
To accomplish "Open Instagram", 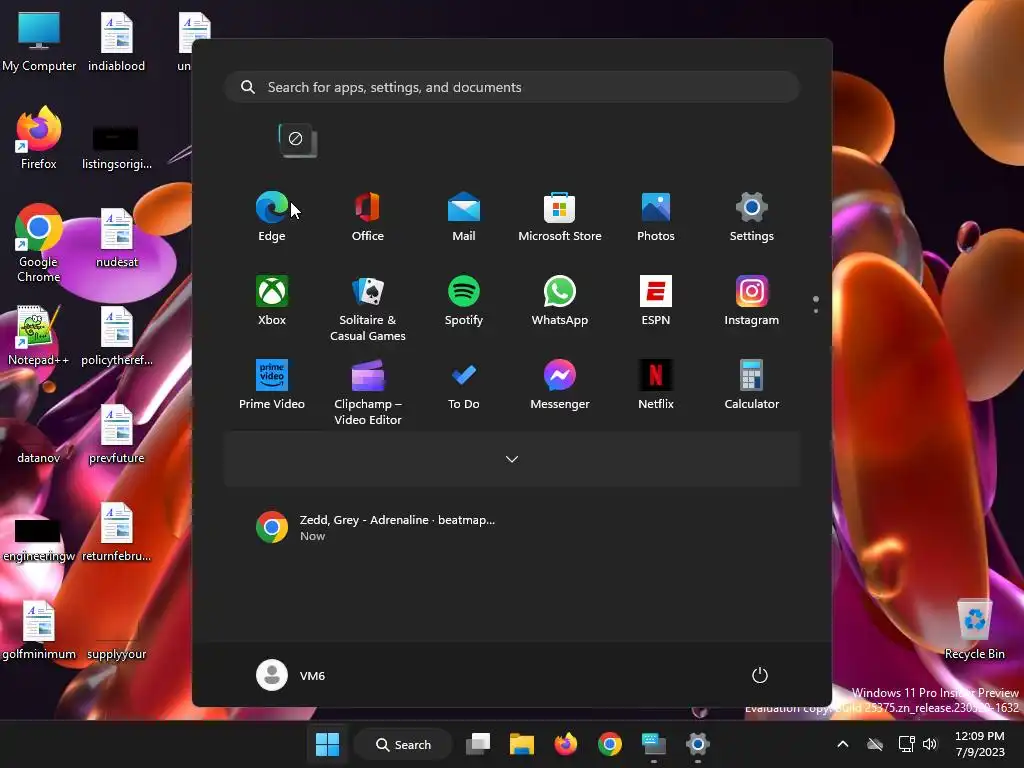I will [752, 300].
